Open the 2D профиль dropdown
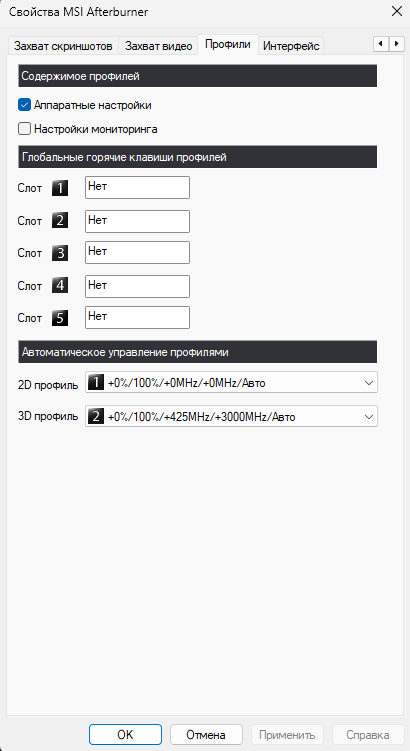 pyautogui.click(x=231, y=382)
